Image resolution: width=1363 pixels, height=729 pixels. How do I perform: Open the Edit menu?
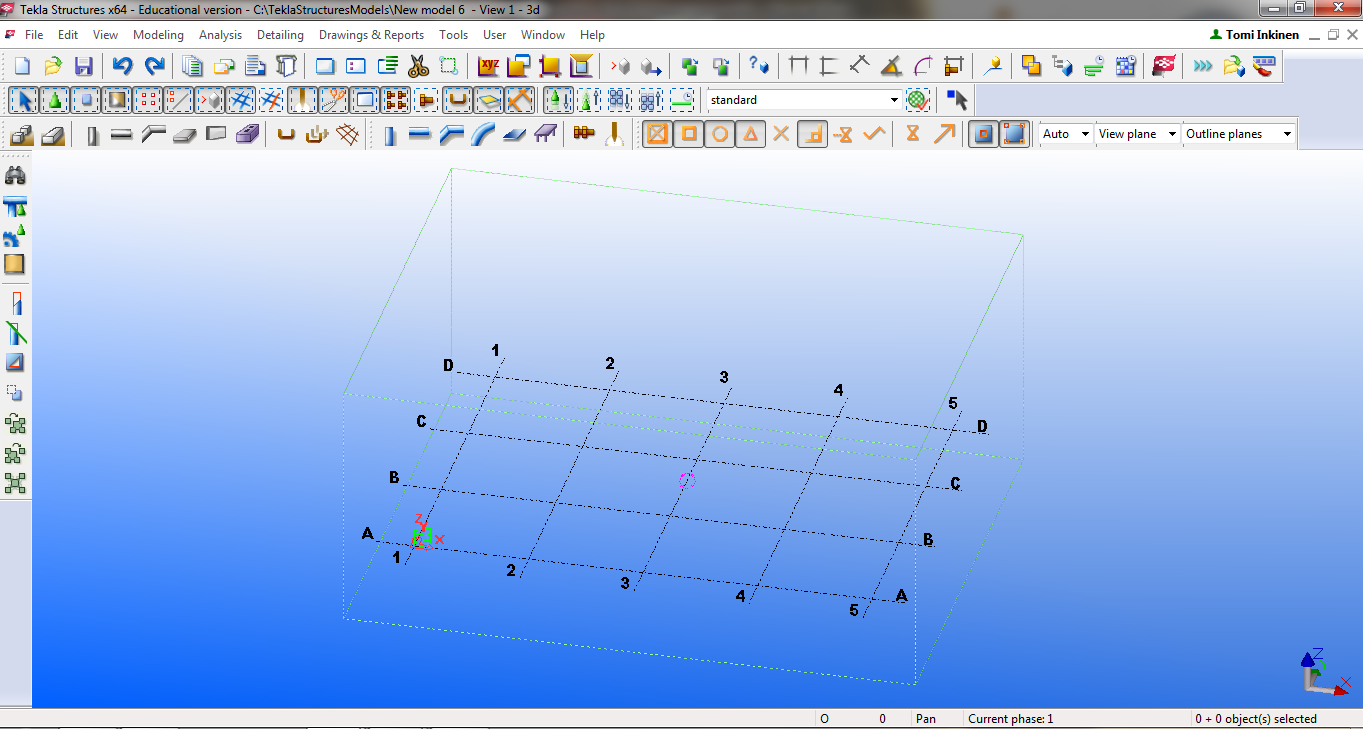pos(68,35)
